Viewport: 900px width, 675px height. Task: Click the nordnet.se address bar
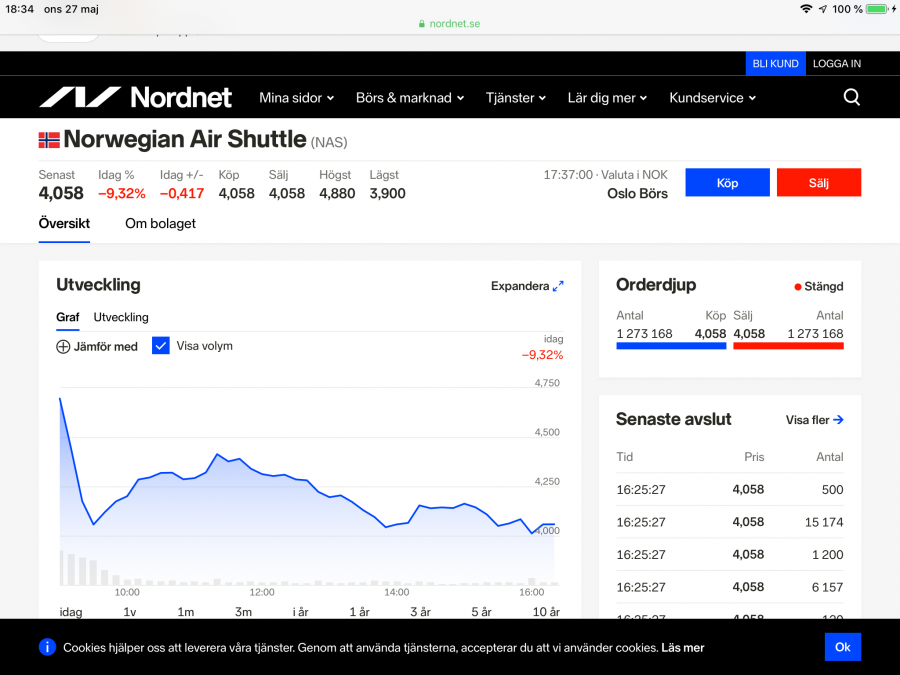[x=449, y=23]
